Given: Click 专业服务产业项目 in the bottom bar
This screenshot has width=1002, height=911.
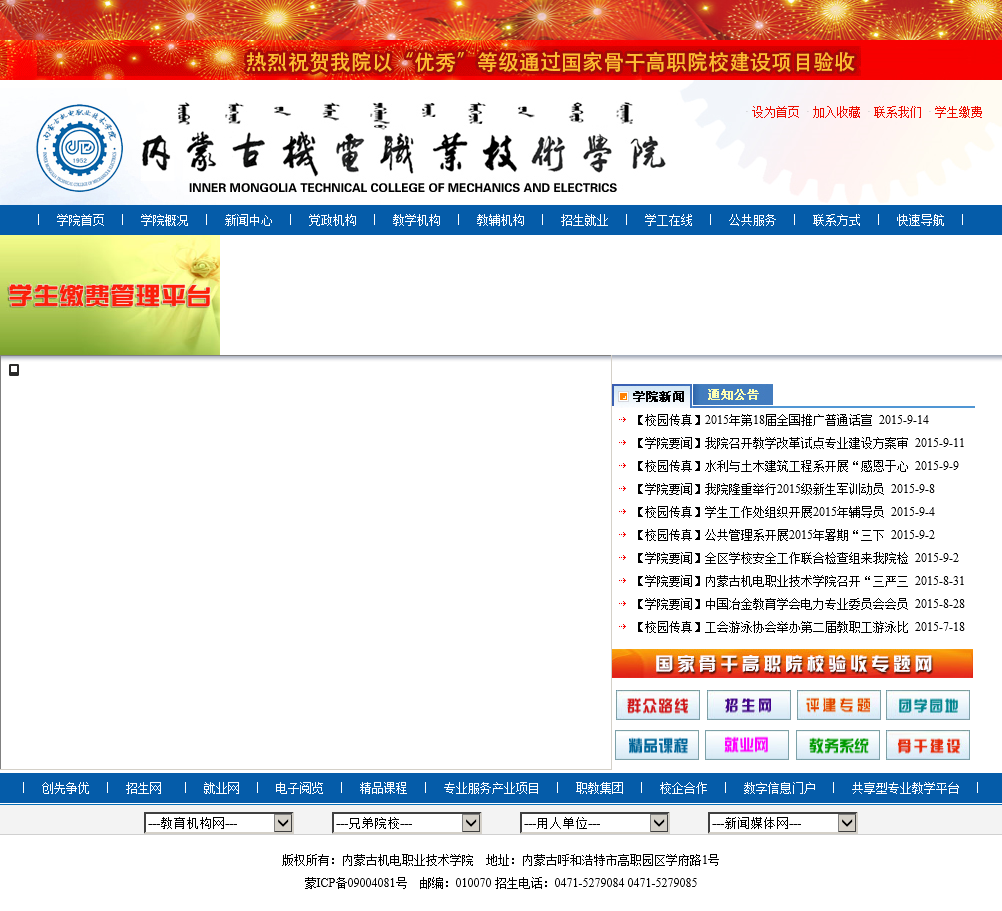Looking at the screenshot, I should click(491, 788).
